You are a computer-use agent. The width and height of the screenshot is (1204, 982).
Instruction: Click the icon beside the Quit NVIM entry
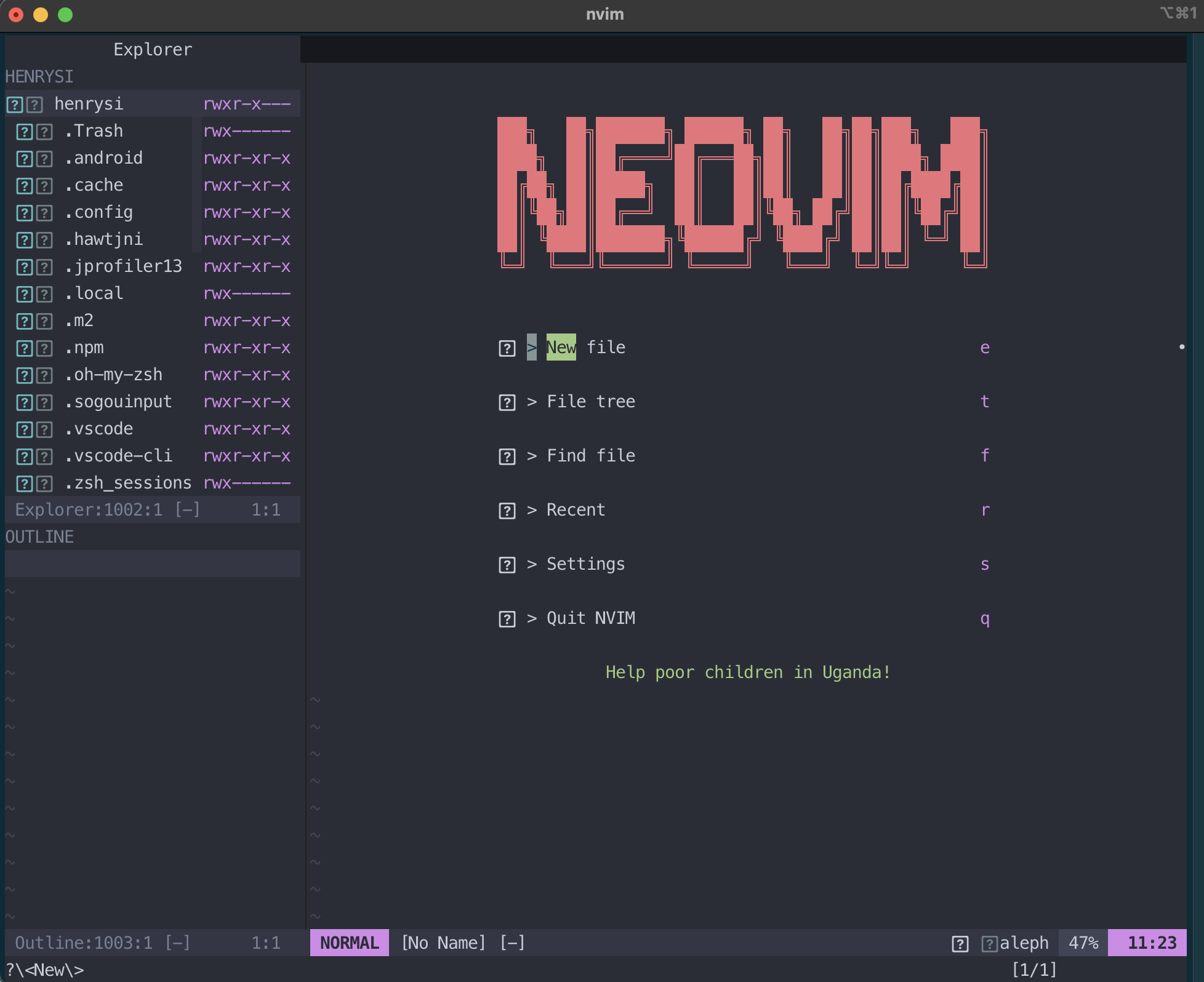point(506,619)
